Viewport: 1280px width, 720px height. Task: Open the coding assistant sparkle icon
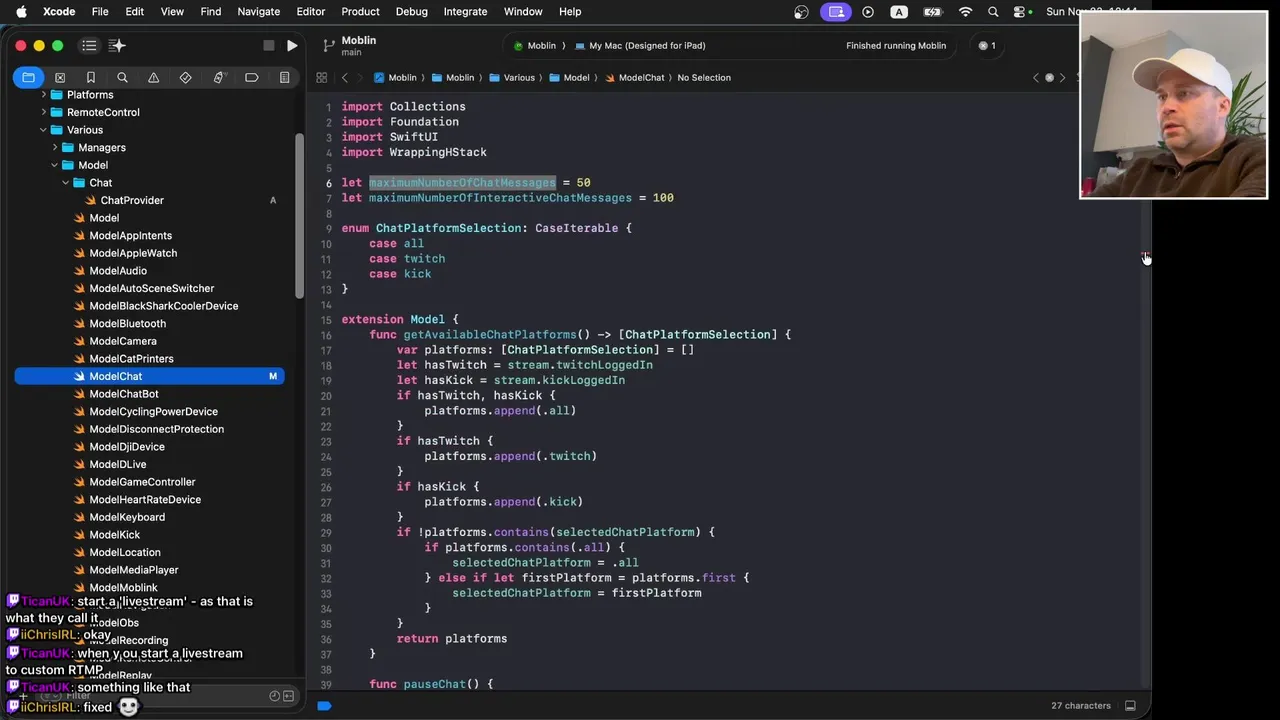117,45
